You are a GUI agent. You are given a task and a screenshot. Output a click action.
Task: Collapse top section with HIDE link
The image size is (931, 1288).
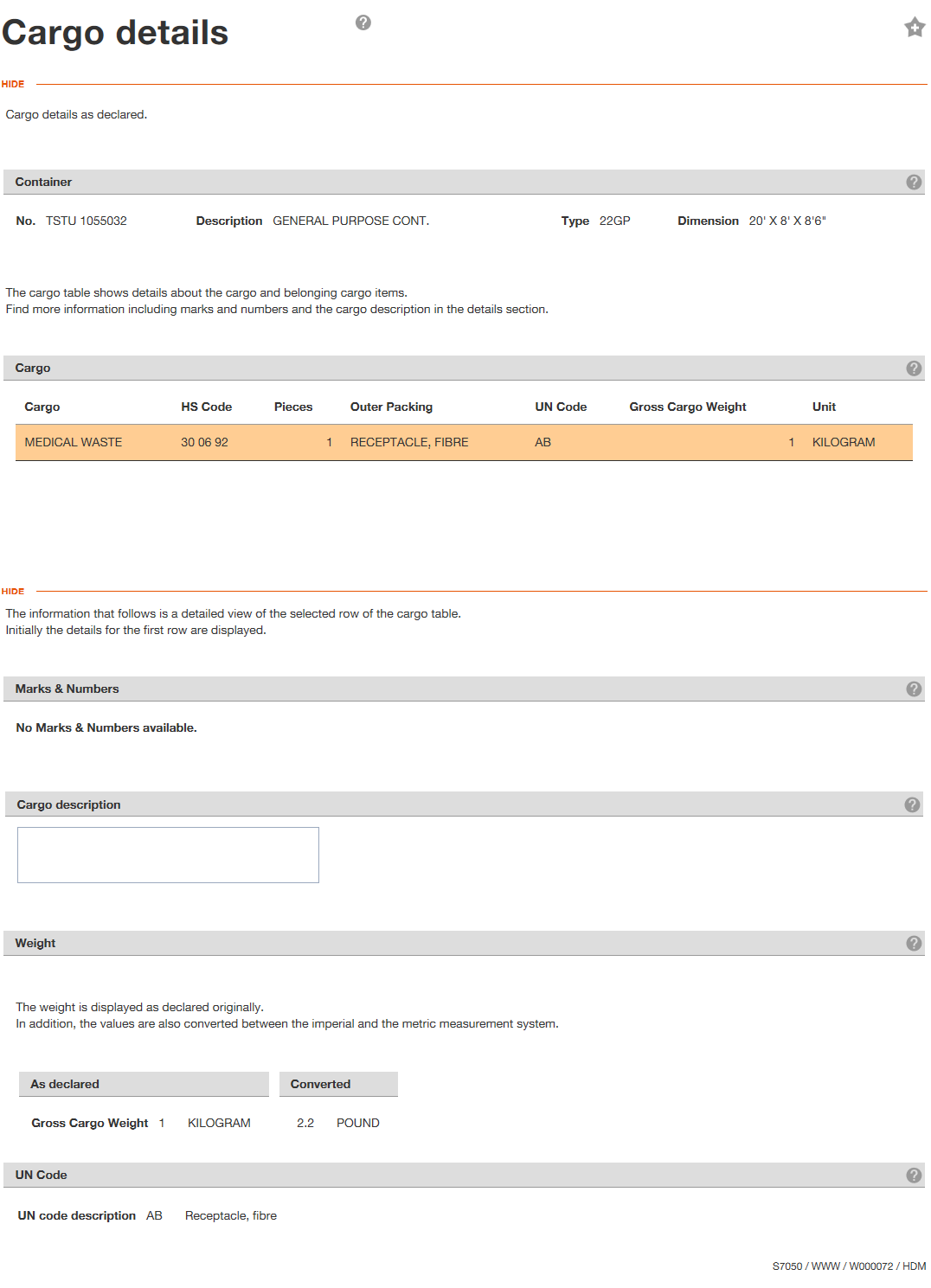tap(13, 84)
